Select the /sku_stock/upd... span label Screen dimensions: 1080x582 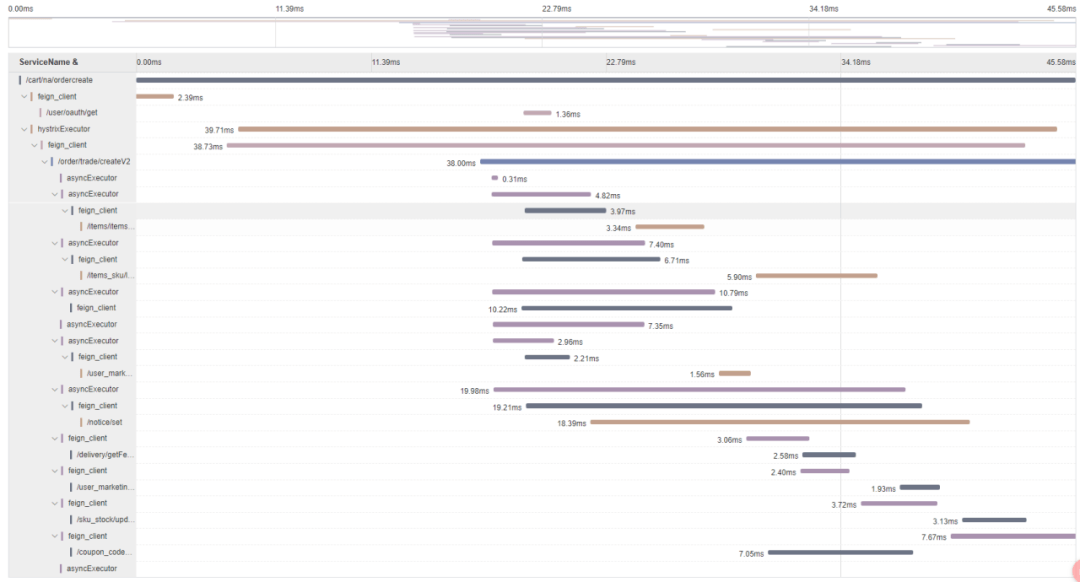coord(105,519)
